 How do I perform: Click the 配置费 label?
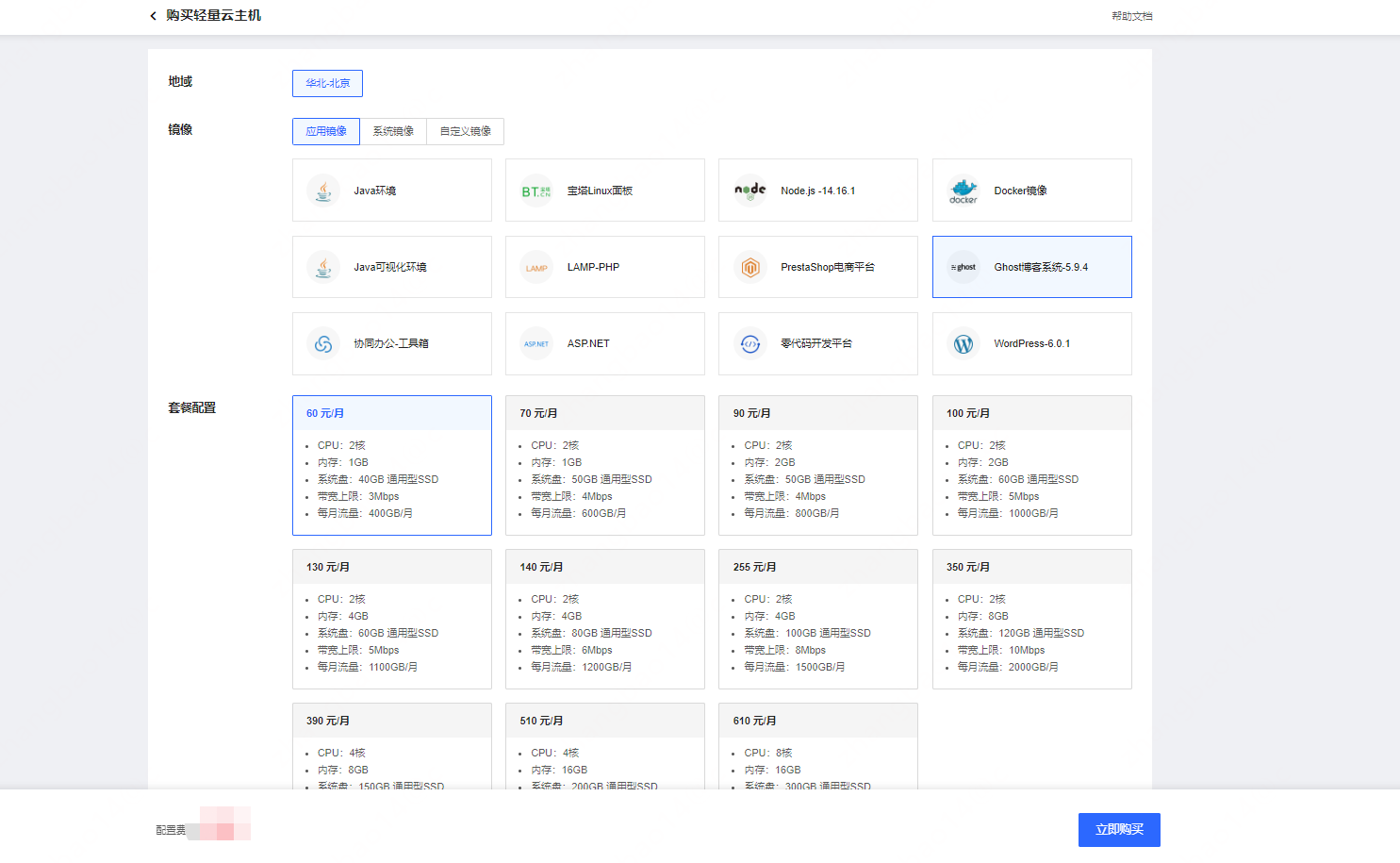point(171,830)
